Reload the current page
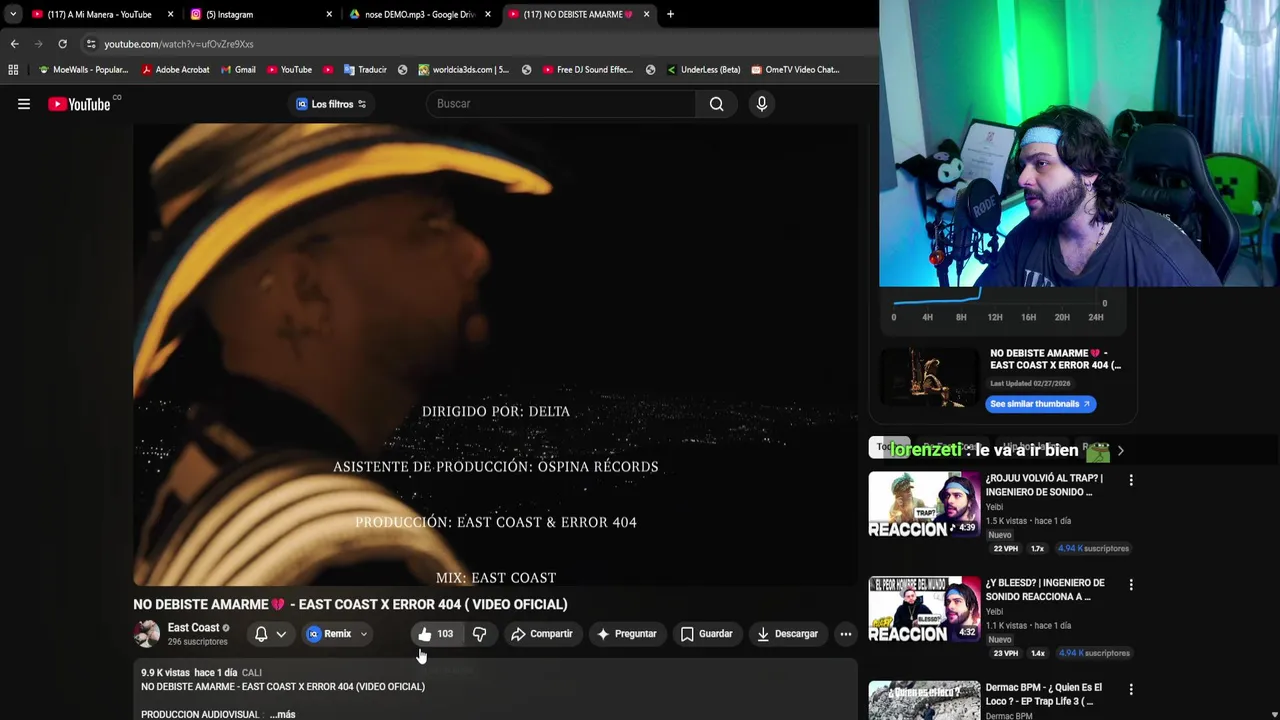This screenshot has width=1280, height=720. [62, 44]
